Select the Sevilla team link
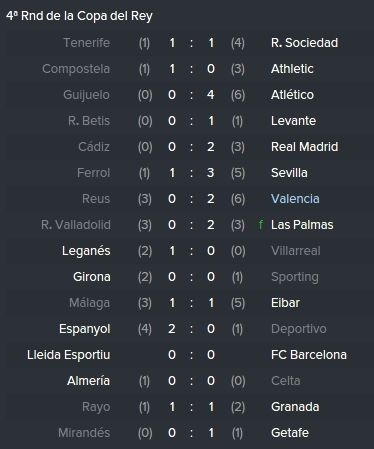Screen dimensions: 374x449 289,173
